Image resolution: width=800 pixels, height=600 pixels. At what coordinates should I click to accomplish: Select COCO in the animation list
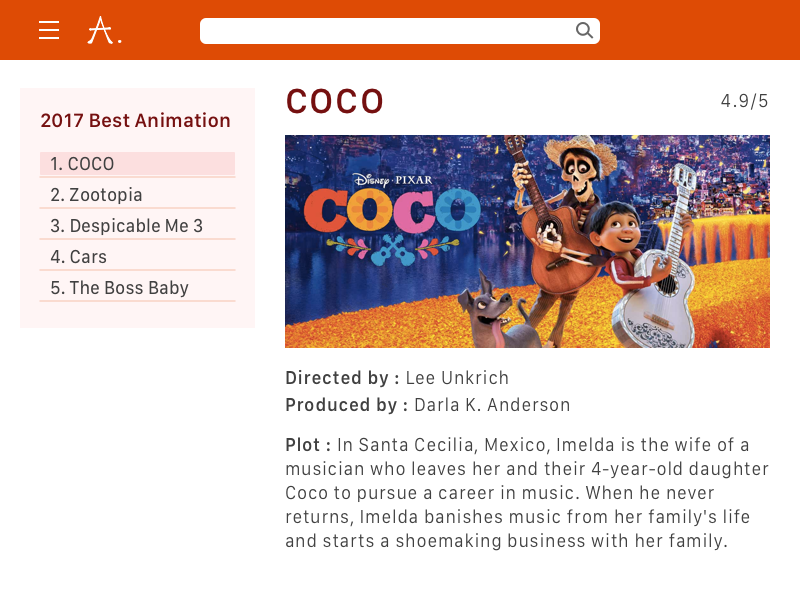tap(137, 164)
